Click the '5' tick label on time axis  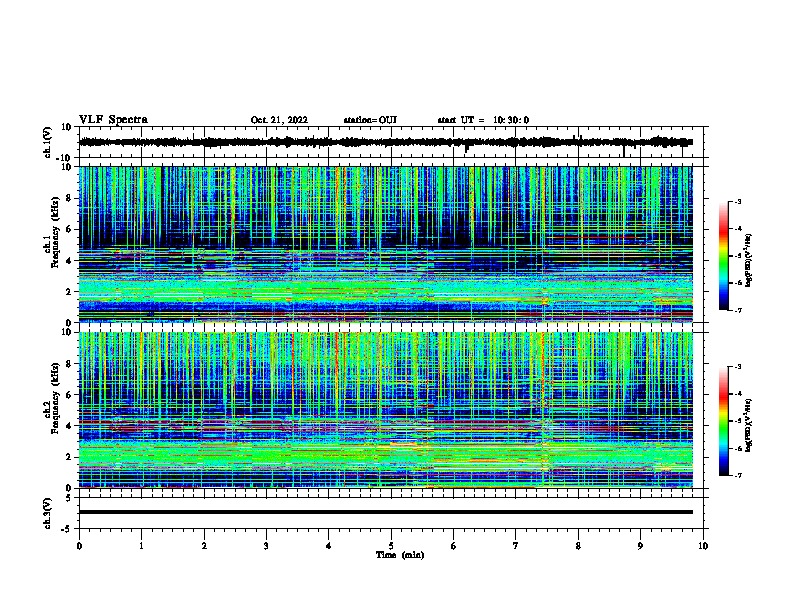click(x=391, y=546)
